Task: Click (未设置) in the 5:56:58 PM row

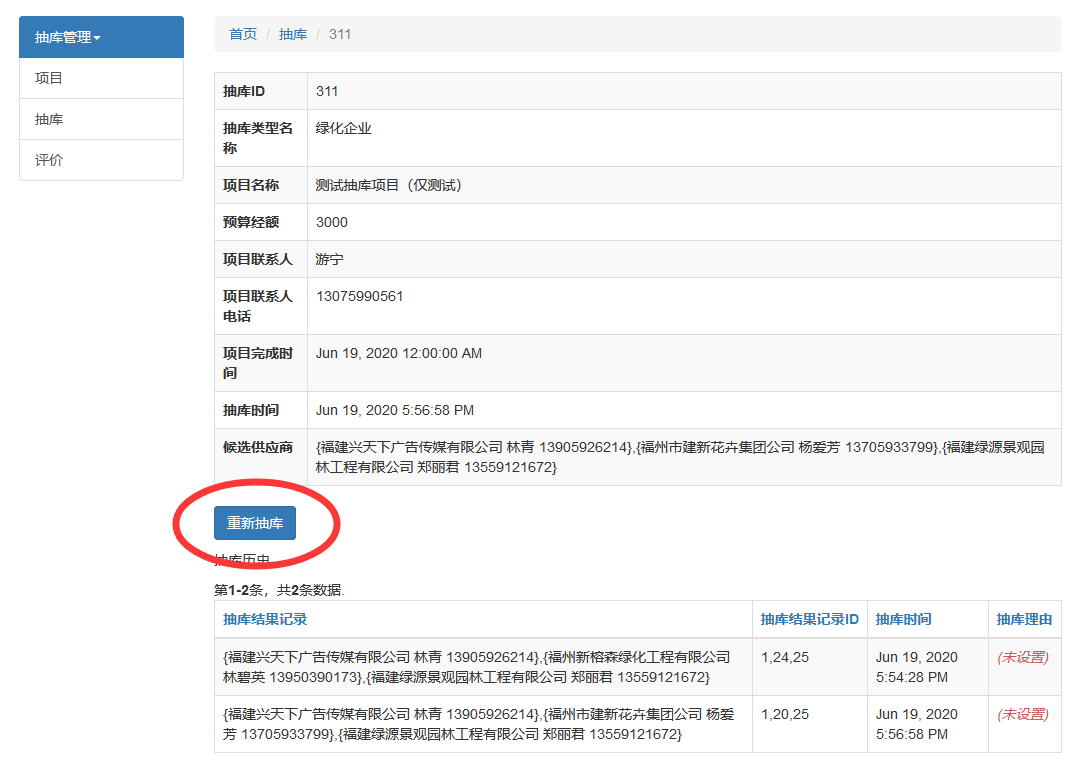Action: point(1022,714)
